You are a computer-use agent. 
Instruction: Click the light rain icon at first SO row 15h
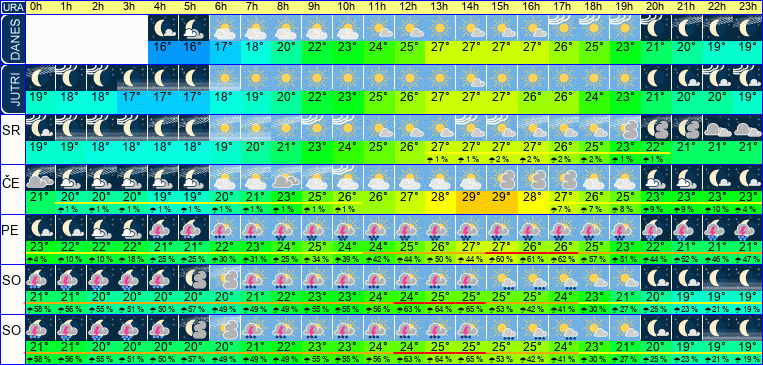tap(502, 278)
